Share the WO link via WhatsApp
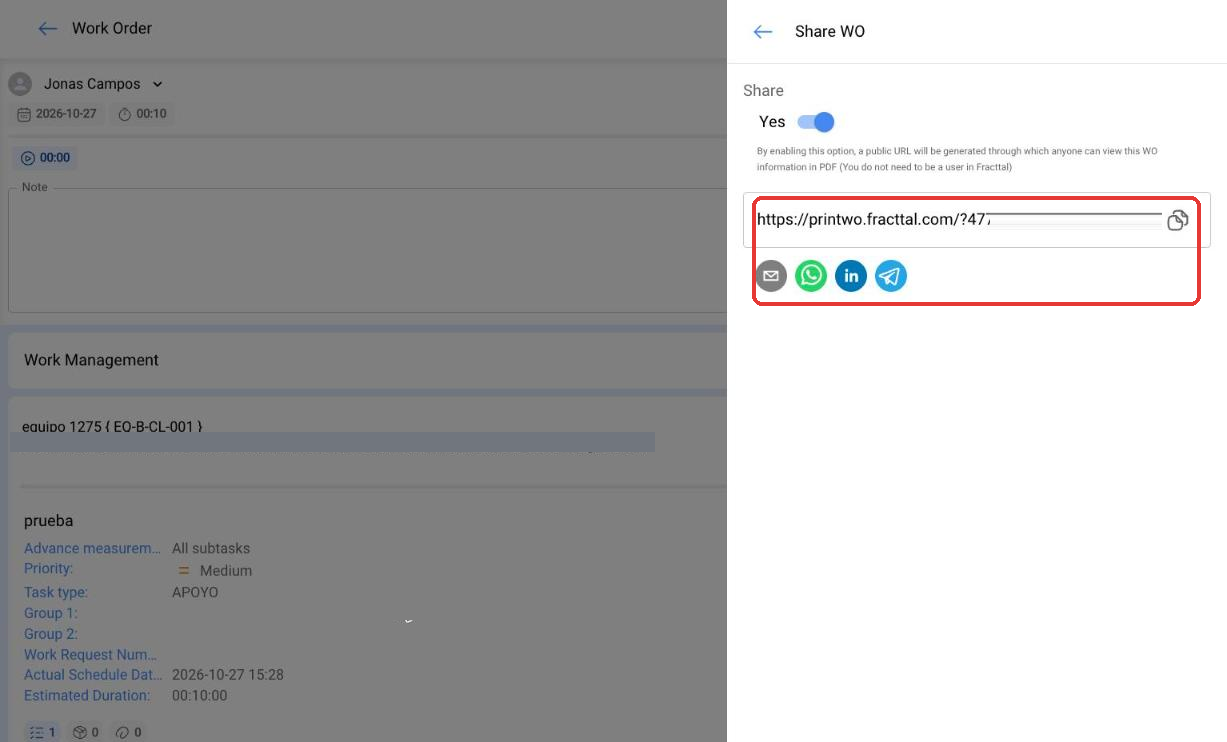1227x742 pixels. tap(811, 276)
